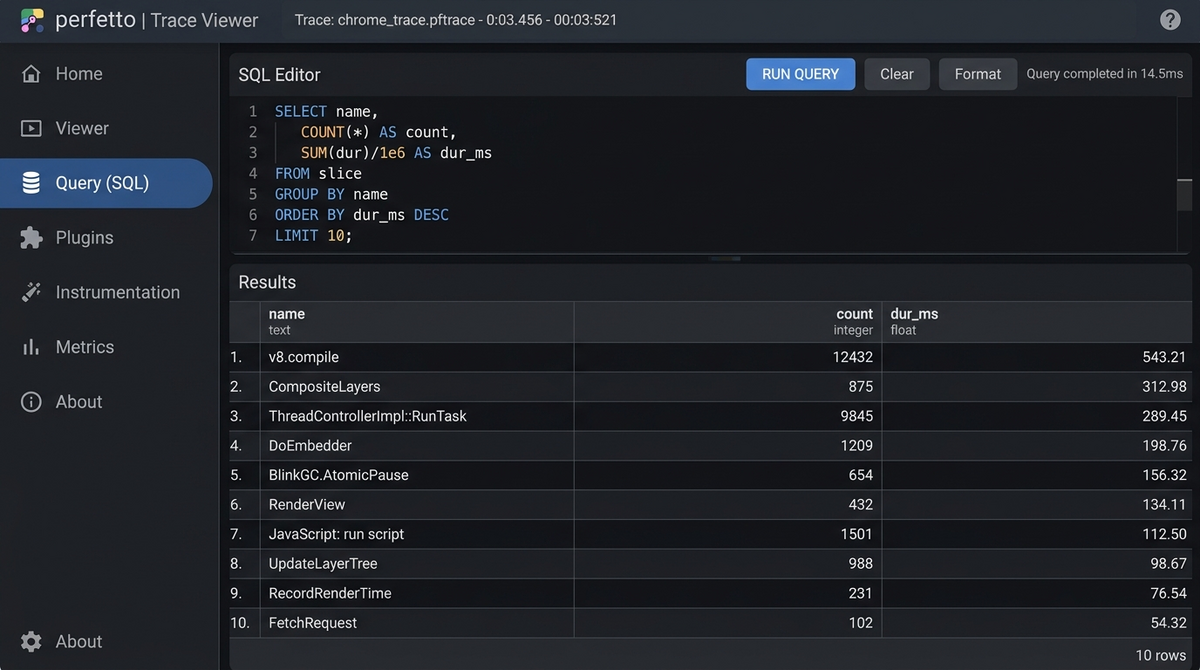This screenshot has width=1200, height=670.
Task: Click the '10 rows' status text
Action: point(1163,655)
